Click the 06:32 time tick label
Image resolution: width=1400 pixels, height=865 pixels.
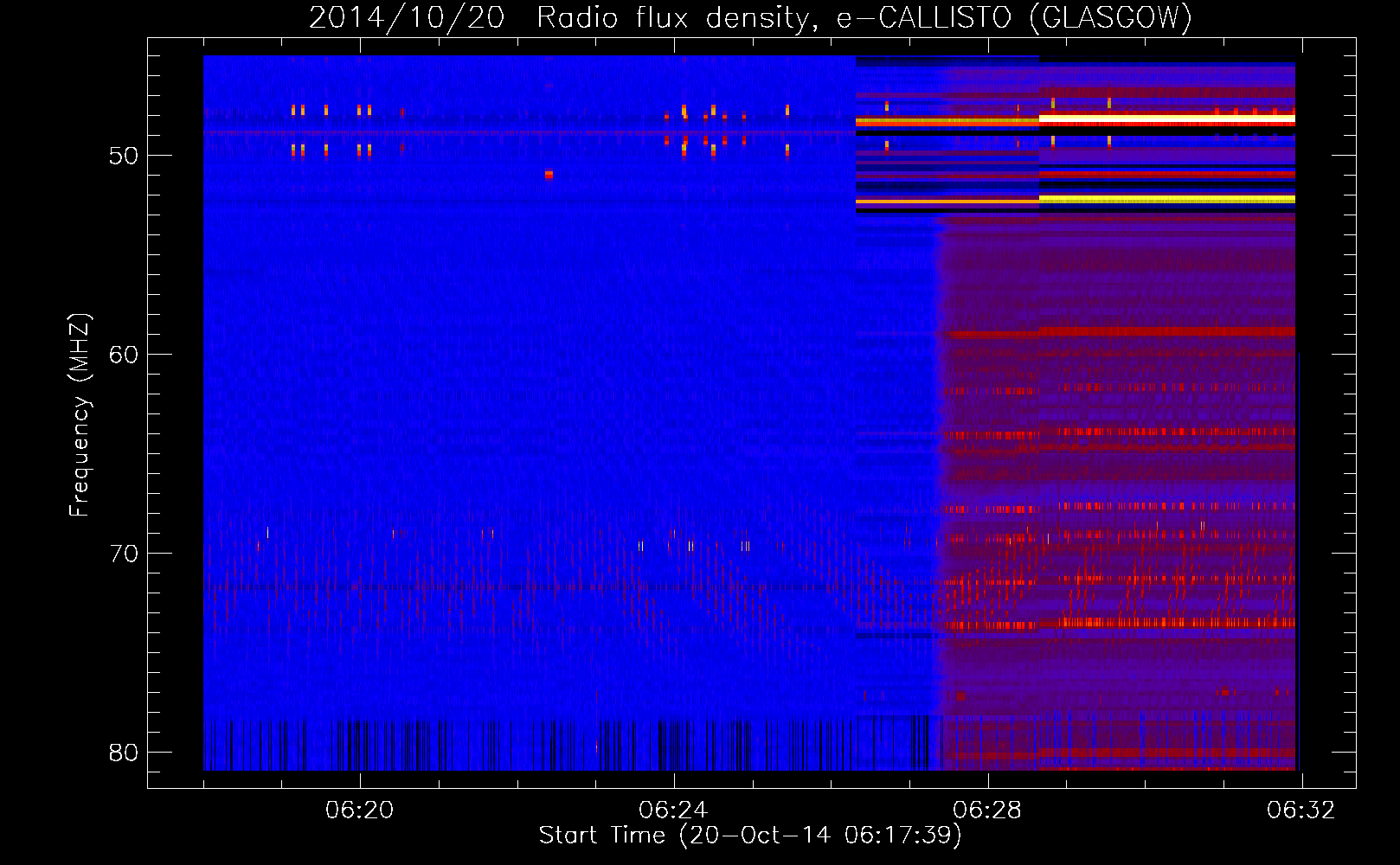point(1301,811)
